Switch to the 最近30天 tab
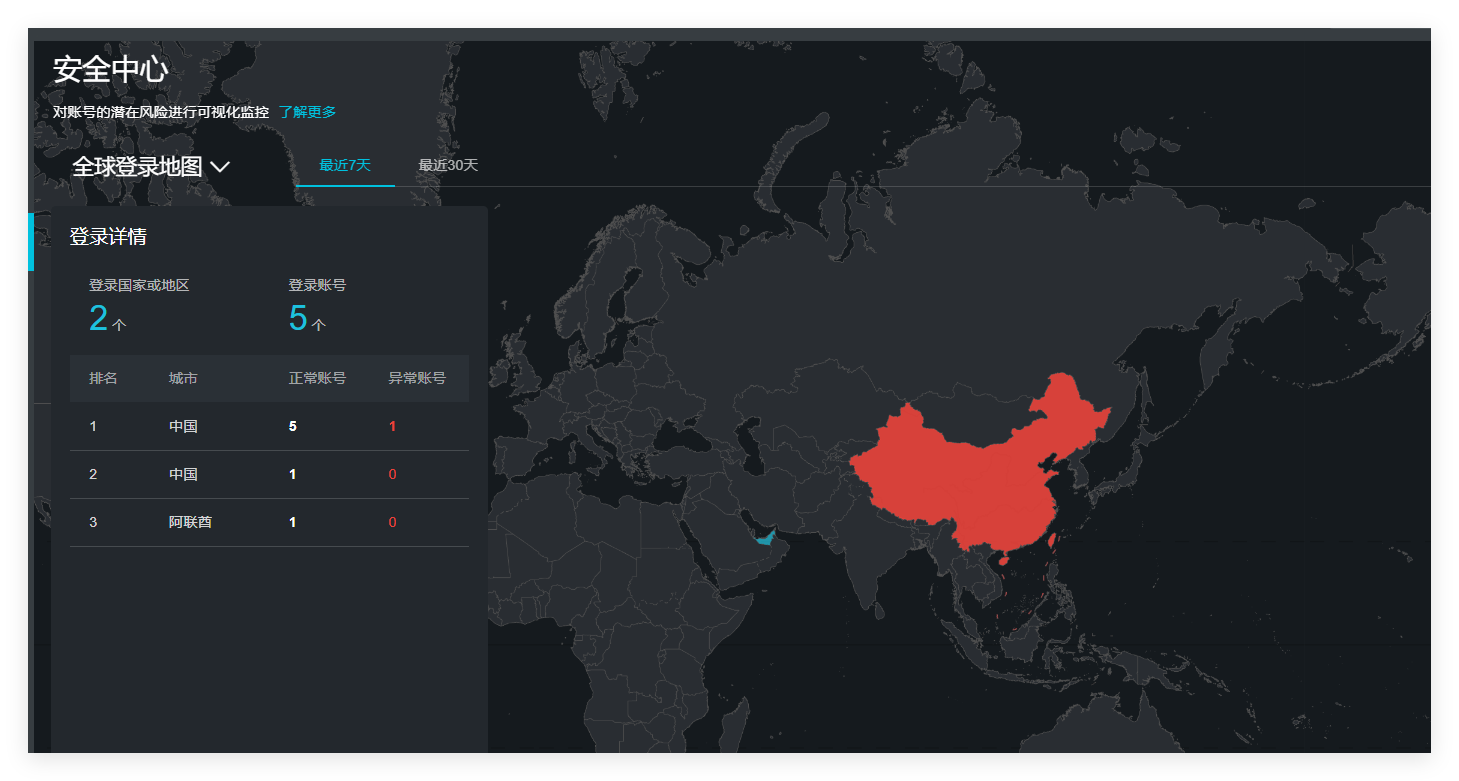1459x781 pixels. tap(448, 165)
